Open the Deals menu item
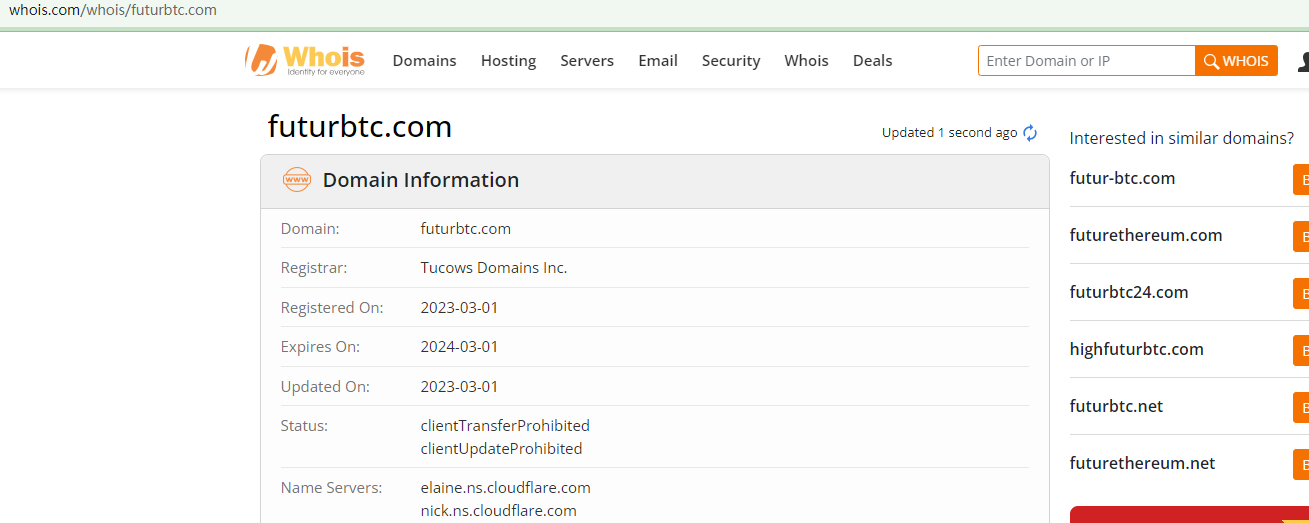 click(x=872, y=61)
